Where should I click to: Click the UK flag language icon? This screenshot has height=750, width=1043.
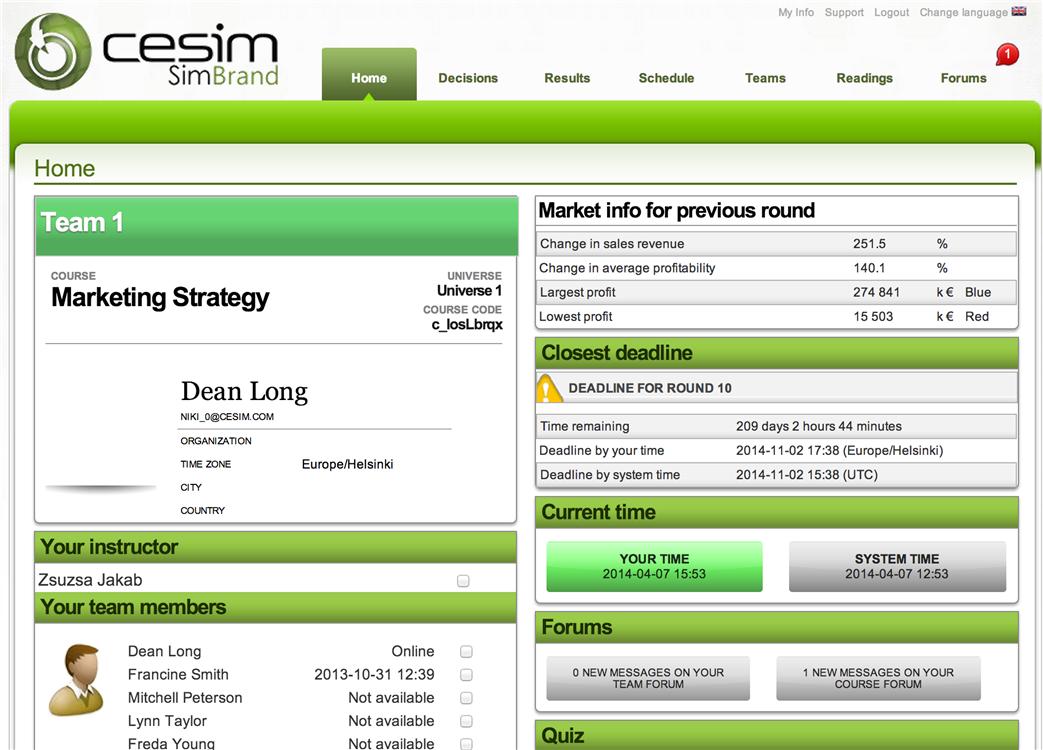[x=1019, y=11]
